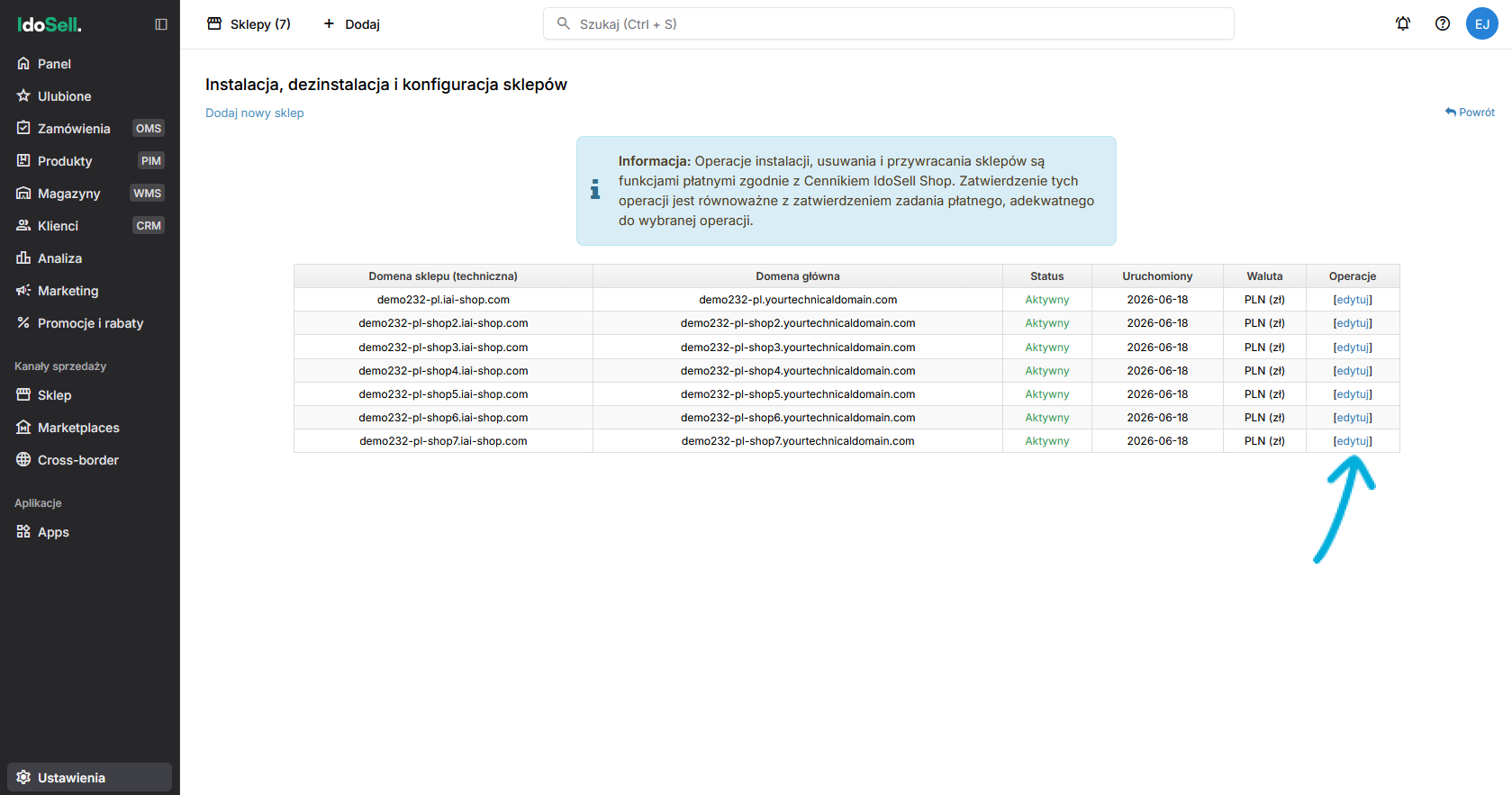Click the info icon in the Informacja box
1512x795 pixels.
click(x=595, y=189)
